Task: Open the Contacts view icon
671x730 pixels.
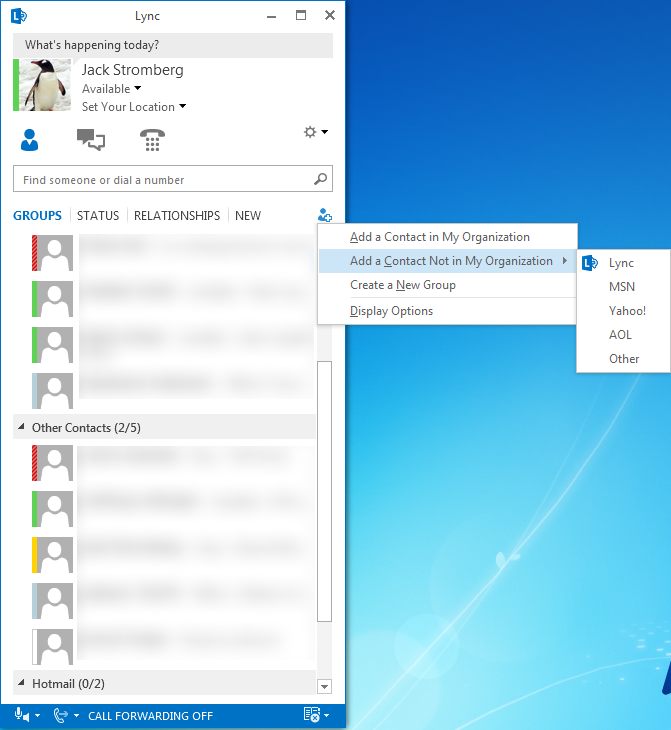Action: click(x=29, y=140)
